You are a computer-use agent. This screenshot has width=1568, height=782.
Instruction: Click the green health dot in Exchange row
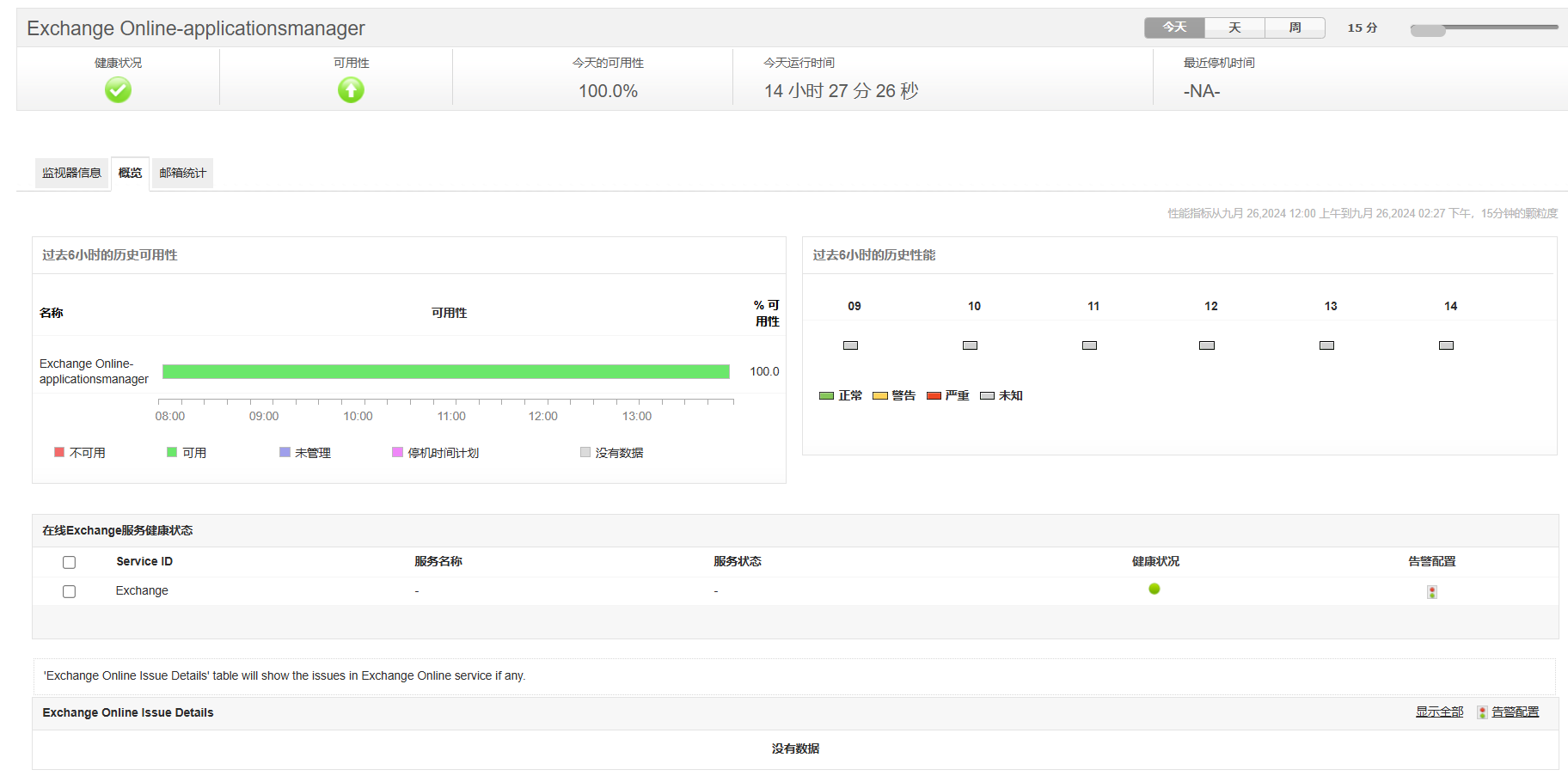tap(1155, 589)
